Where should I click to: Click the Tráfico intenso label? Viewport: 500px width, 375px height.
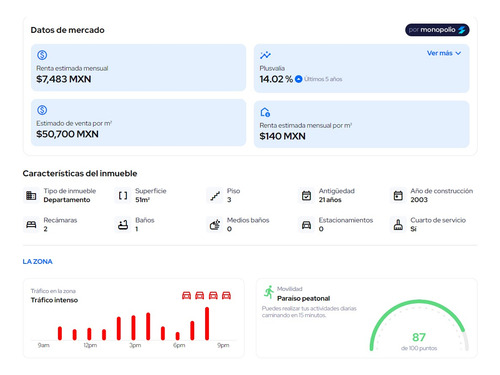click(x=54, y=300)
